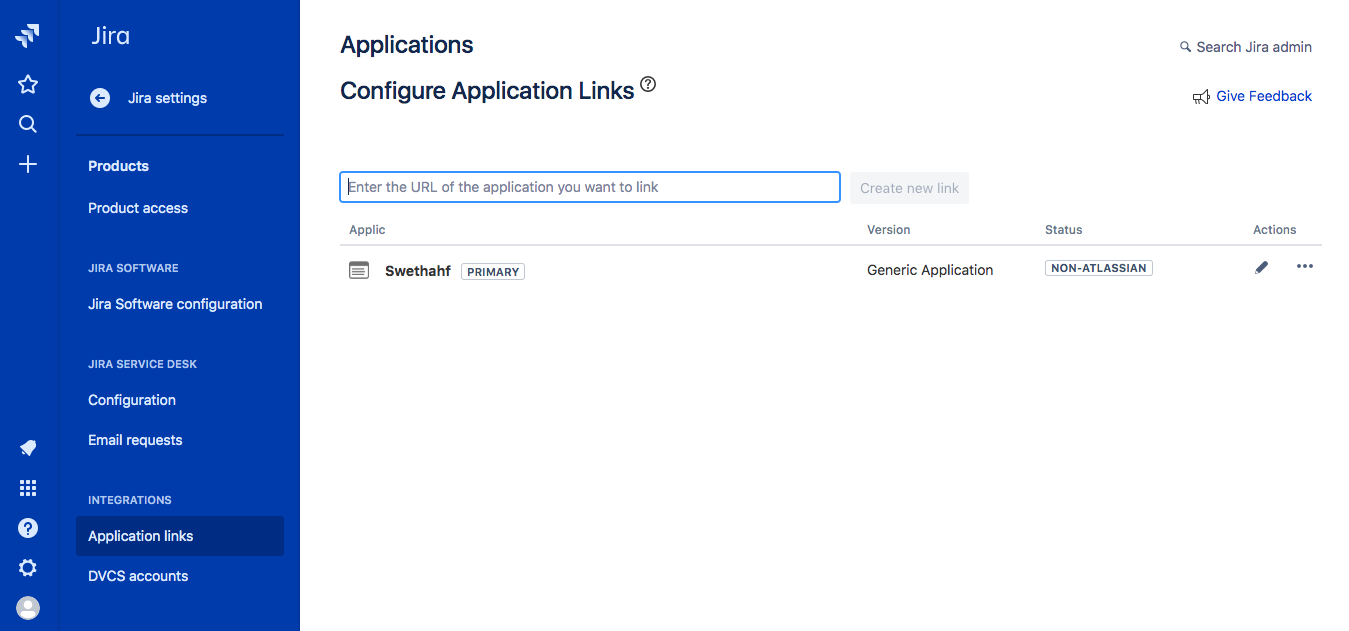Click the Create new link button

click(x=909, y=188)
